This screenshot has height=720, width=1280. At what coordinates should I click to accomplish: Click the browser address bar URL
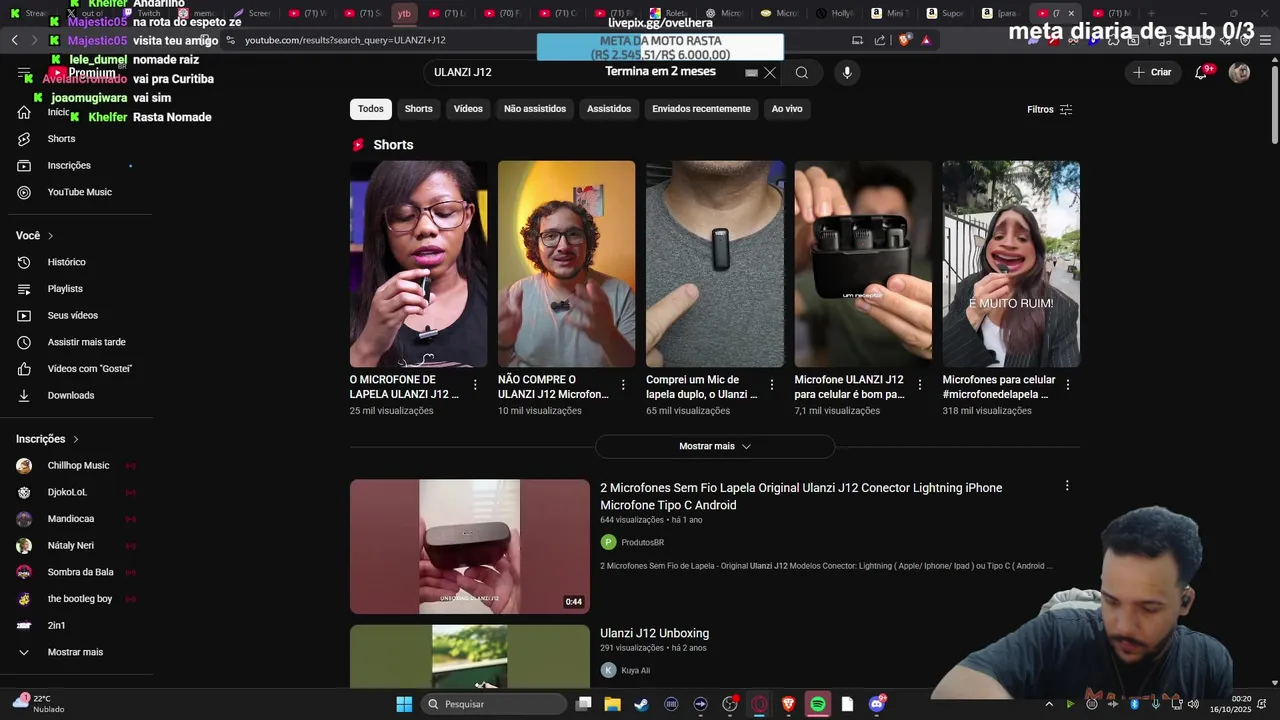click(x=345, y=40)
